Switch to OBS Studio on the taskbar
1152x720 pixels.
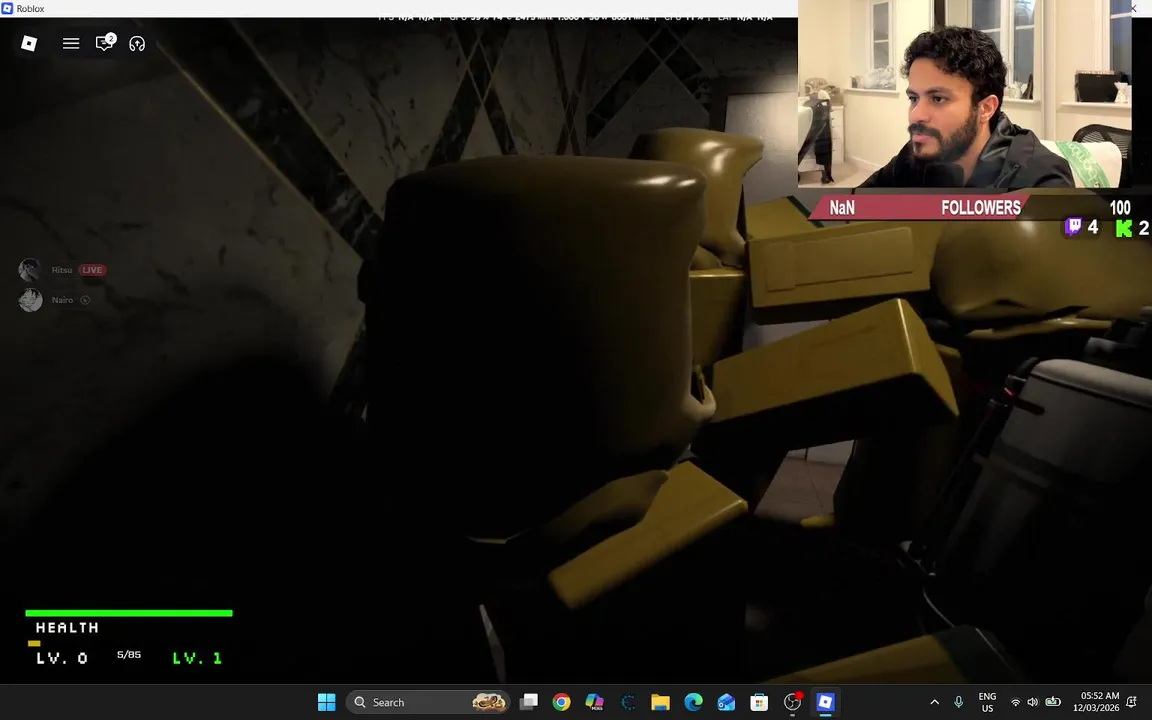pos(792,702)
